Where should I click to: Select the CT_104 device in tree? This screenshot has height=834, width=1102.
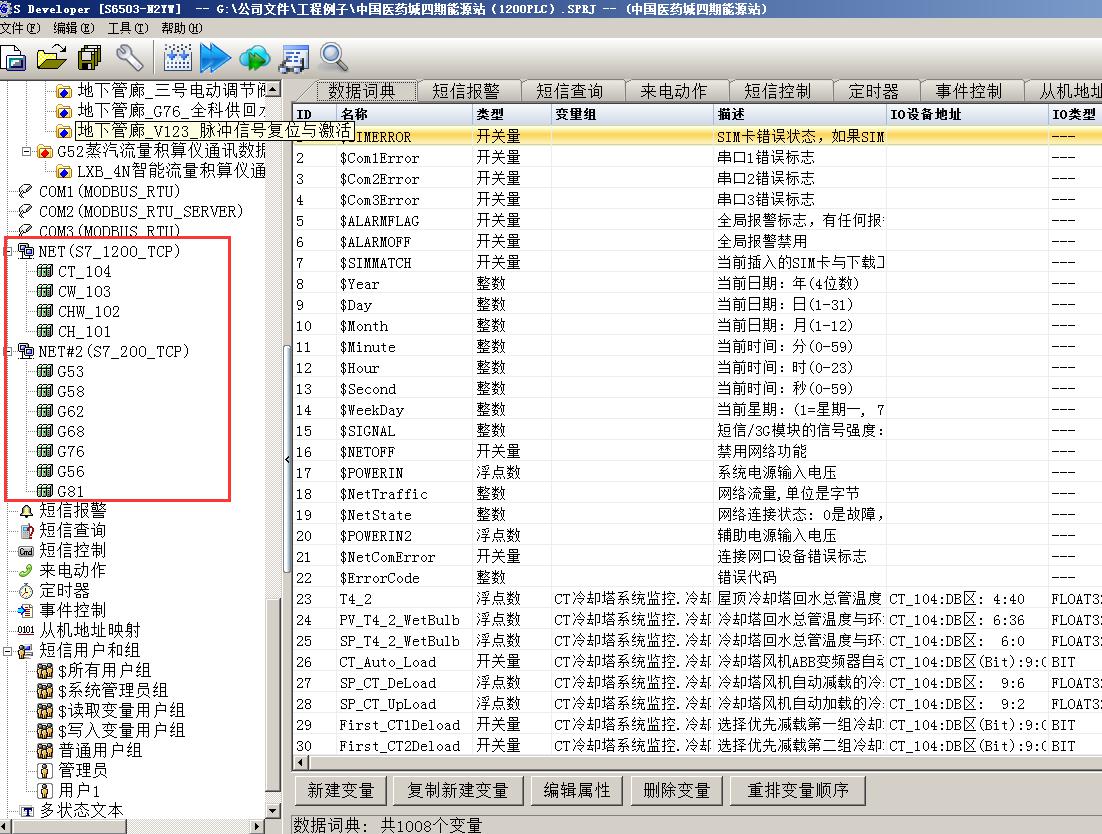[x=84, y=271]
